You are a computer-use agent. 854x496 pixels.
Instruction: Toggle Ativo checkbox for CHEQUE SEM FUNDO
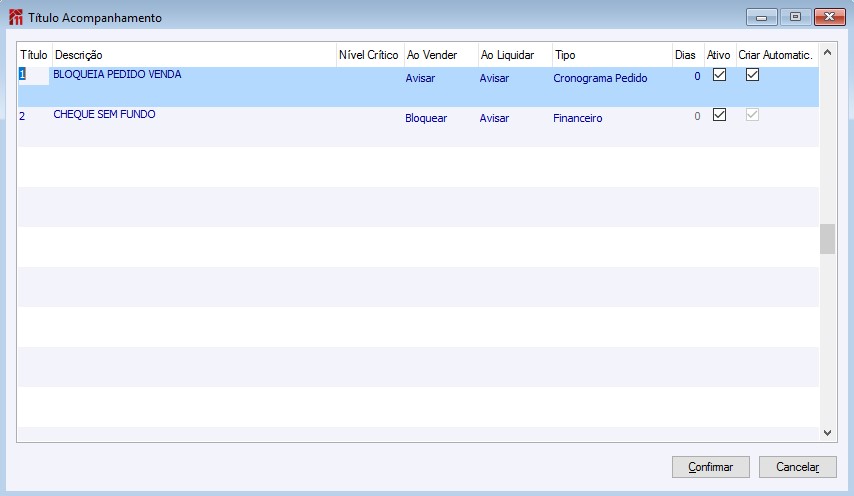719,114
